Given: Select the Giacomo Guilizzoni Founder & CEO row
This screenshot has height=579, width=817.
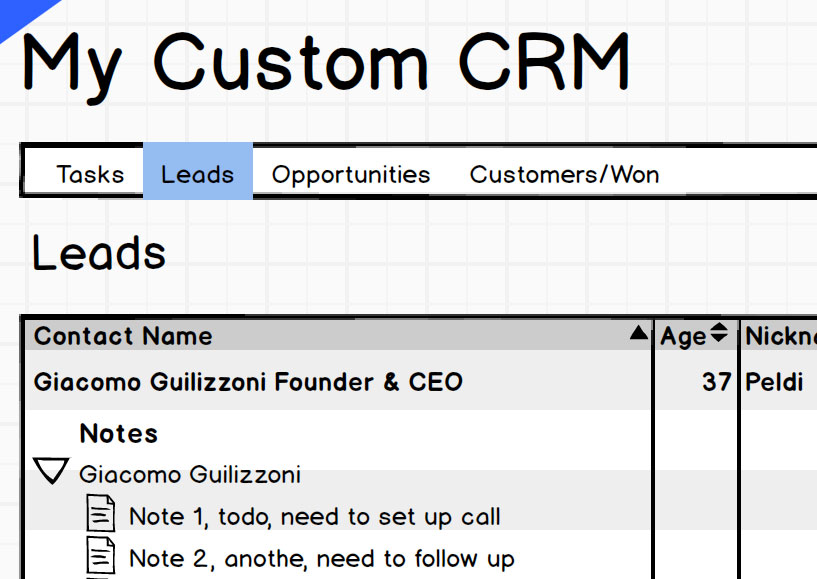Looking at the screenshot, I should 248,382.
